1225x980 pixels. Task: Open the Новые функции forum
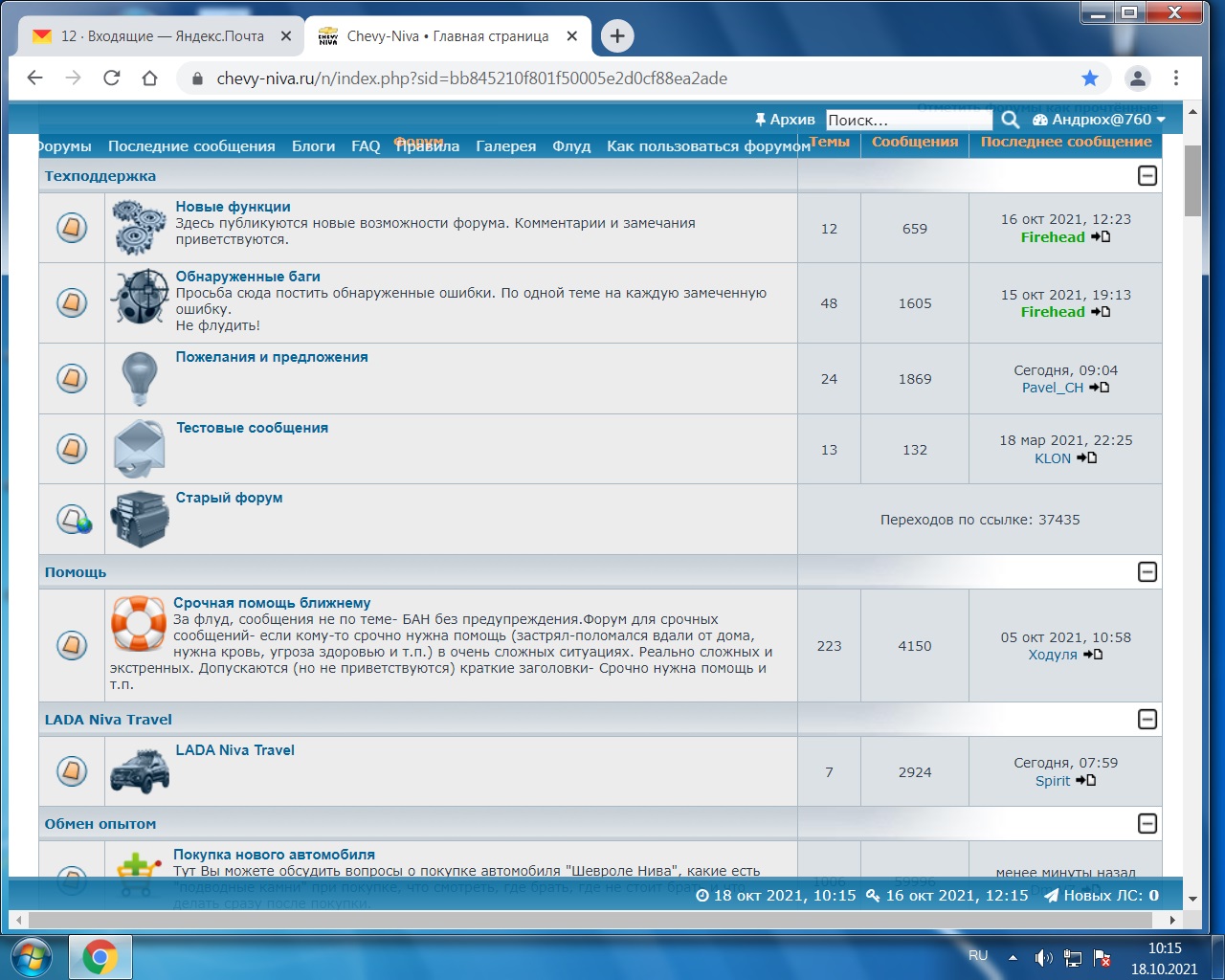[x=233, y=207]
